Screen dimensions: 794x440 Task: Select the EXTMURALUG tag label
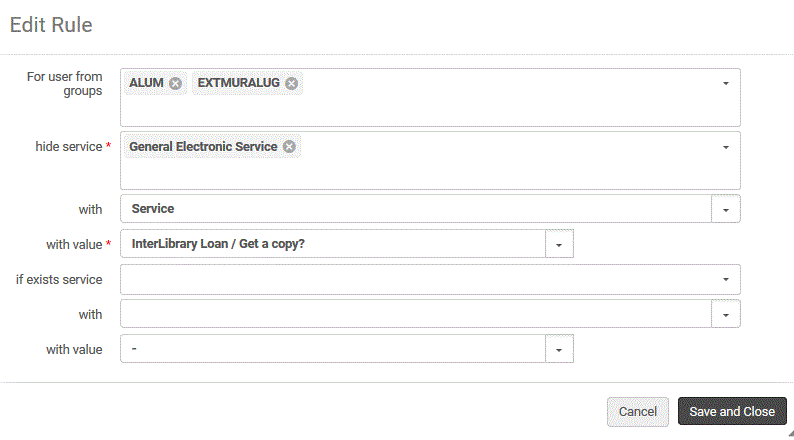[x=238, y=83]
